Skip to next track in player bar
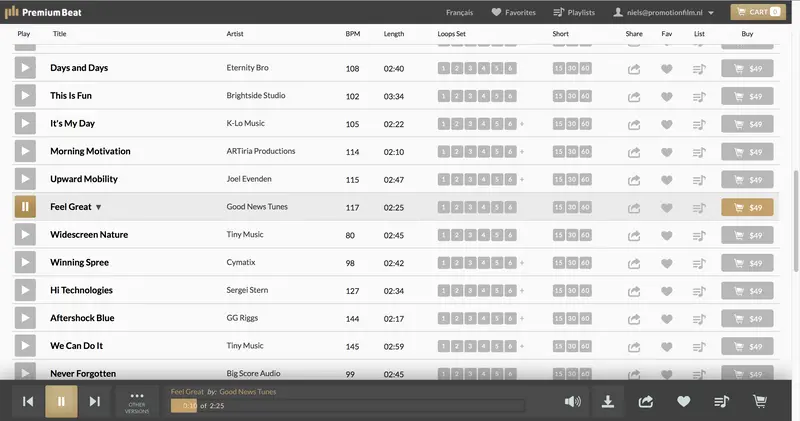 pyautogui.click(x=95, y=402)
